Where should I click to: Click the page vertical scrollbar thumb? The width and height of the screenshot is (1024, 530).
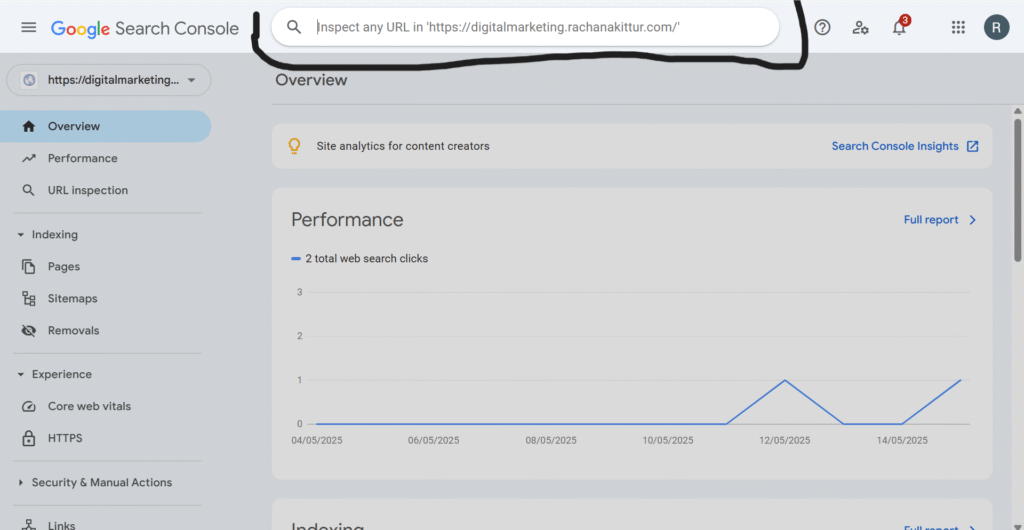pyautogui.click(x=1017, y=190)
